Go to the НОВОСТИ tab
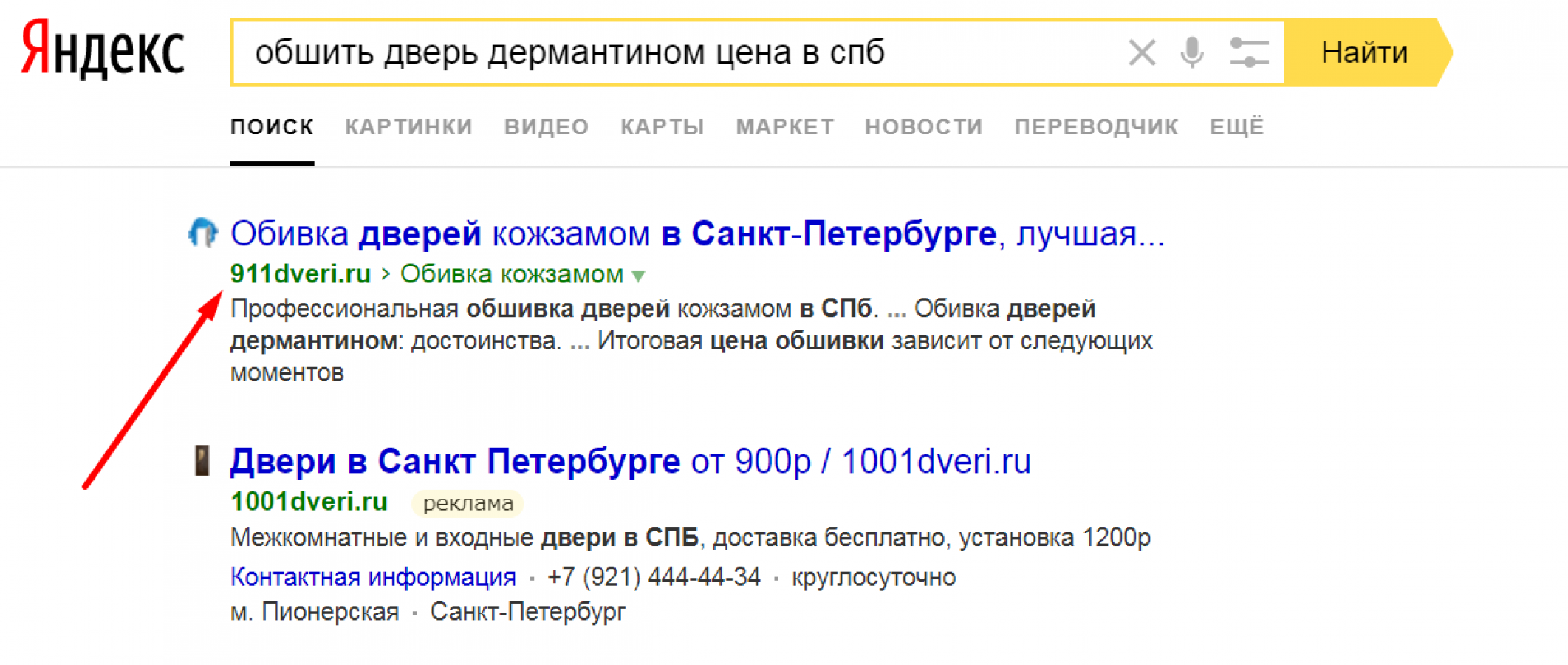 [924, 127]
